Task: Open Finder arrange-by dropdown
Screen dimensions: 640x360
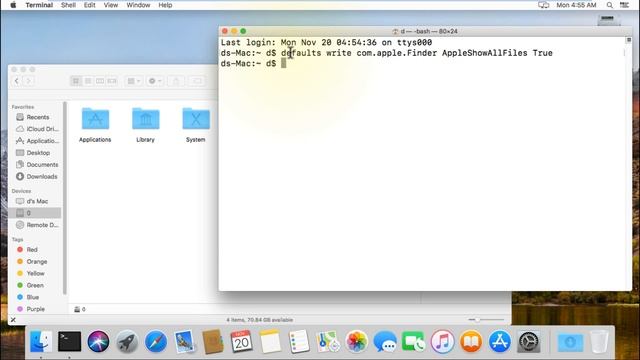Action: click(133, 81)
